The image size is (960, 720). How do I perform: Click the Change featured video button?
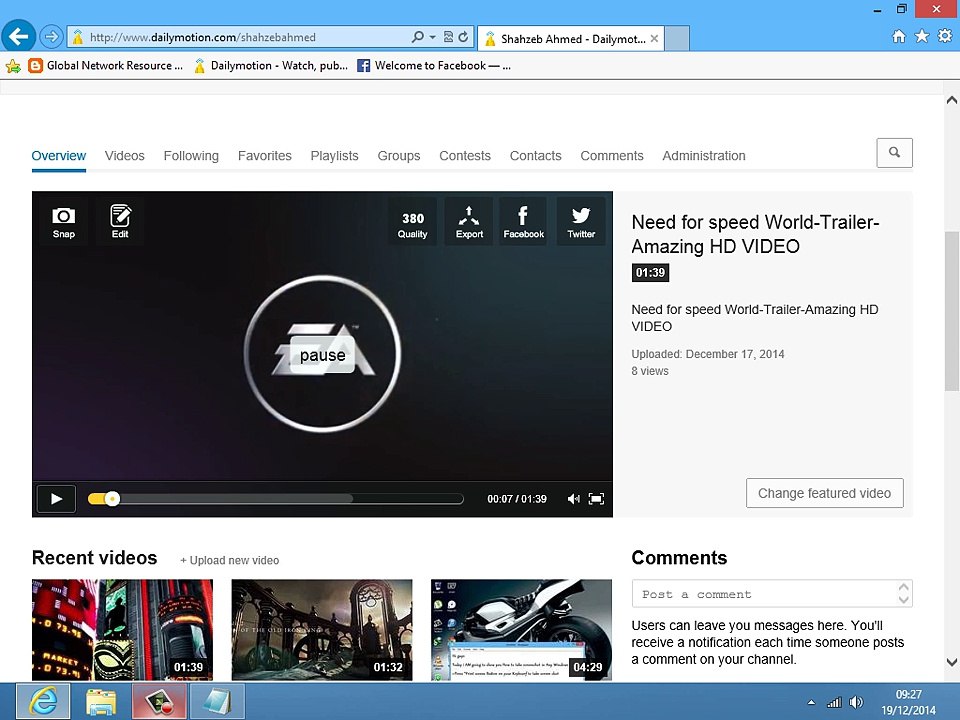point(824,493)
